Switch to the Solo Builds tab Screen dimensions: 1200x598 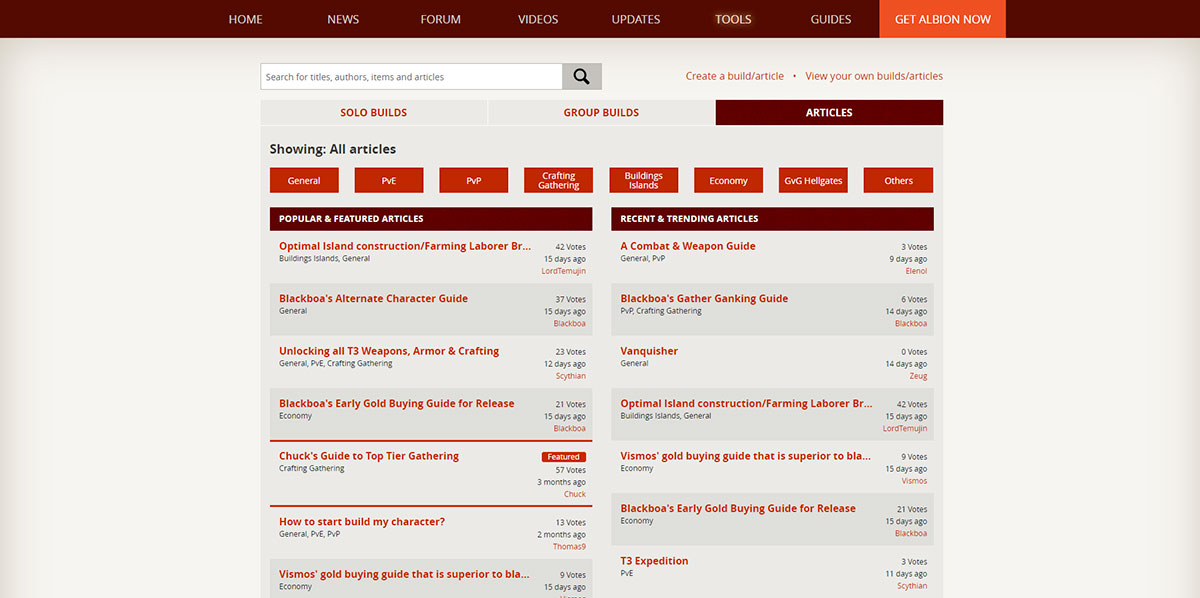[374, 113]
